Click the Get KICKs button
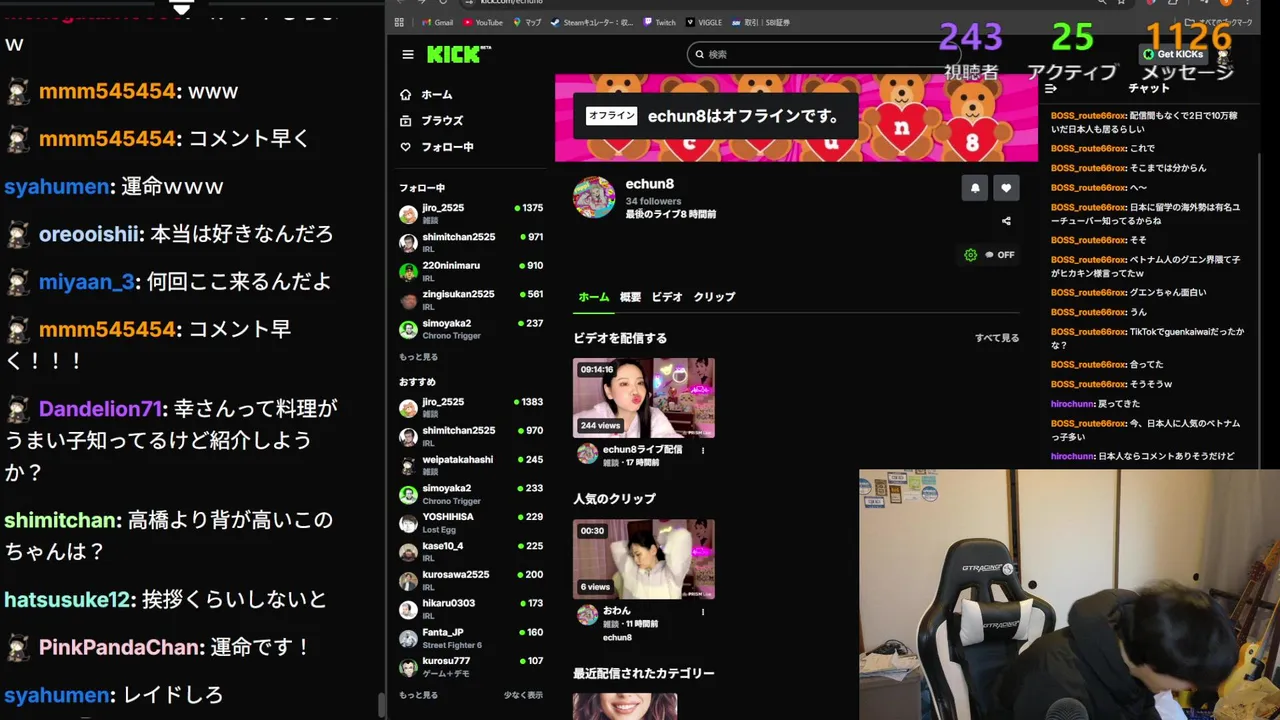 (1174, 54)
